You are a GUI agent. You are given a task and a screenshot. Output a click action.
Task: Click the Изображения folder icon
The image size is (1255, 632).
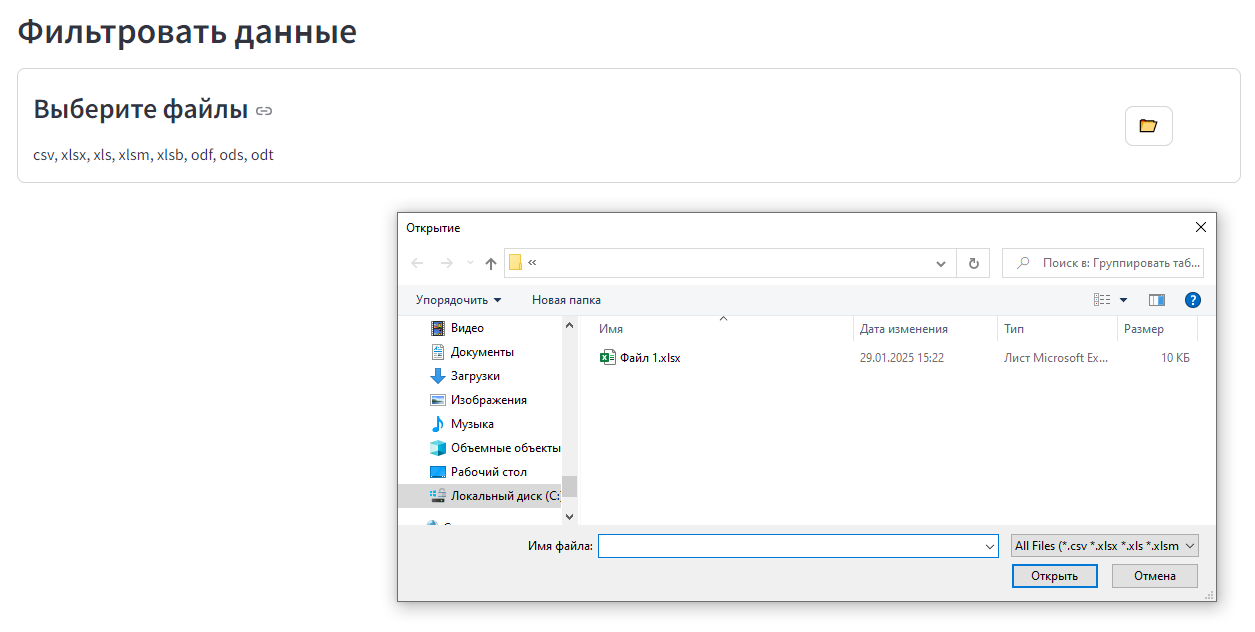pos(437,400)
